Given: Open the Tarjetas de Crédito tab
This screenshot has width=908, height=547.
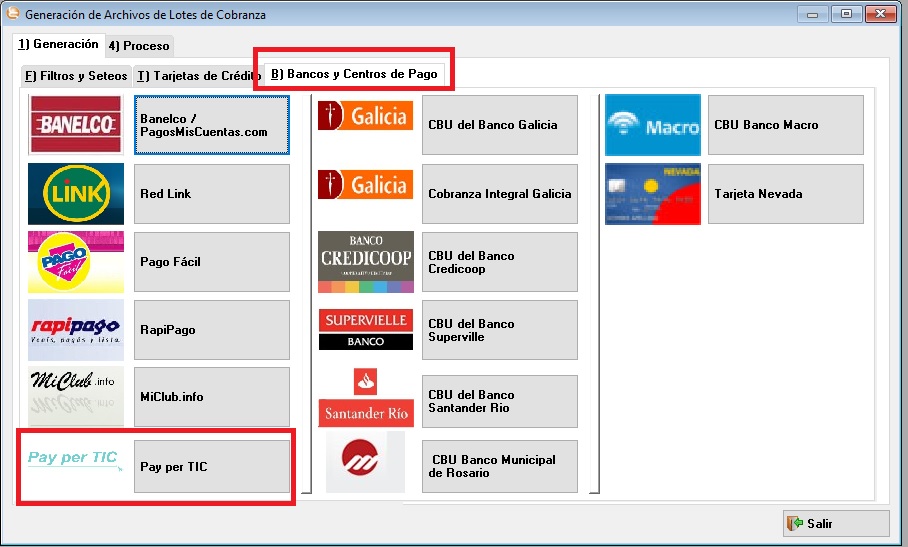Looking at the screenshot, I should [x=196, y=76].
